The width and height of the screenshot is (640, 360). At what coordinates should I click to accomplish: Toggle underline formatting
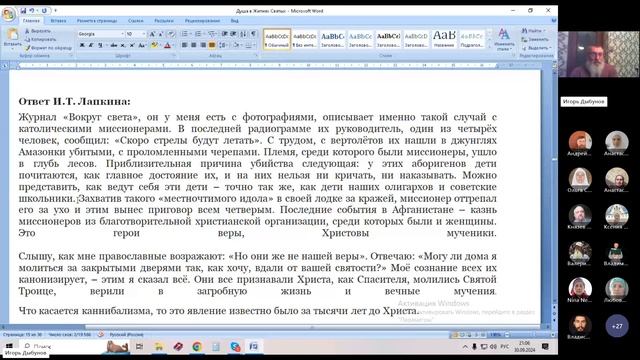[x=100, y=45]
